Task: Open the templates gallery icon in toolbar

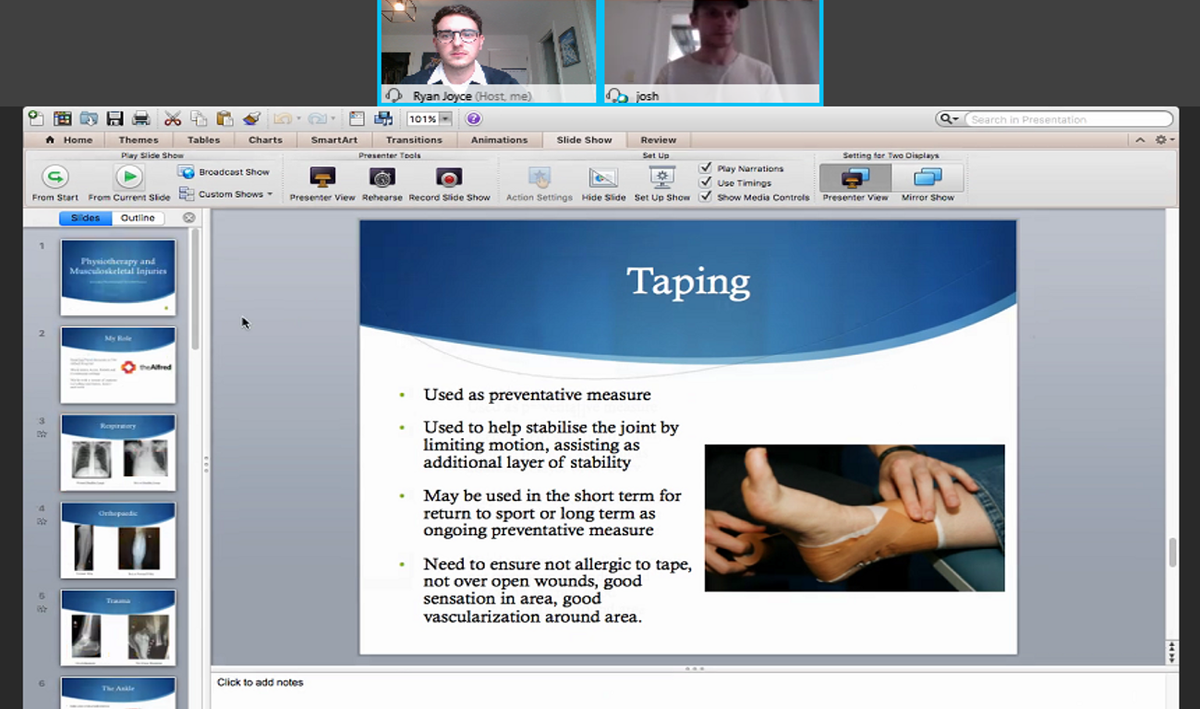Action: [x=62, y=118]
